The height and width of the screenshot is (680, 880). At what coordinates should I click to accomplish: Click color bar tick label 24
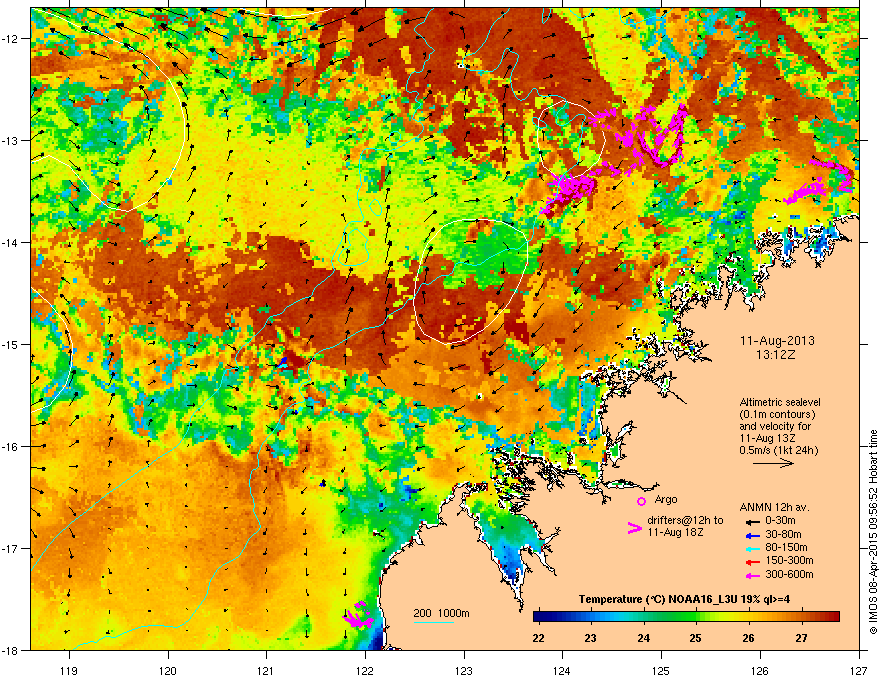click(644, 638)
